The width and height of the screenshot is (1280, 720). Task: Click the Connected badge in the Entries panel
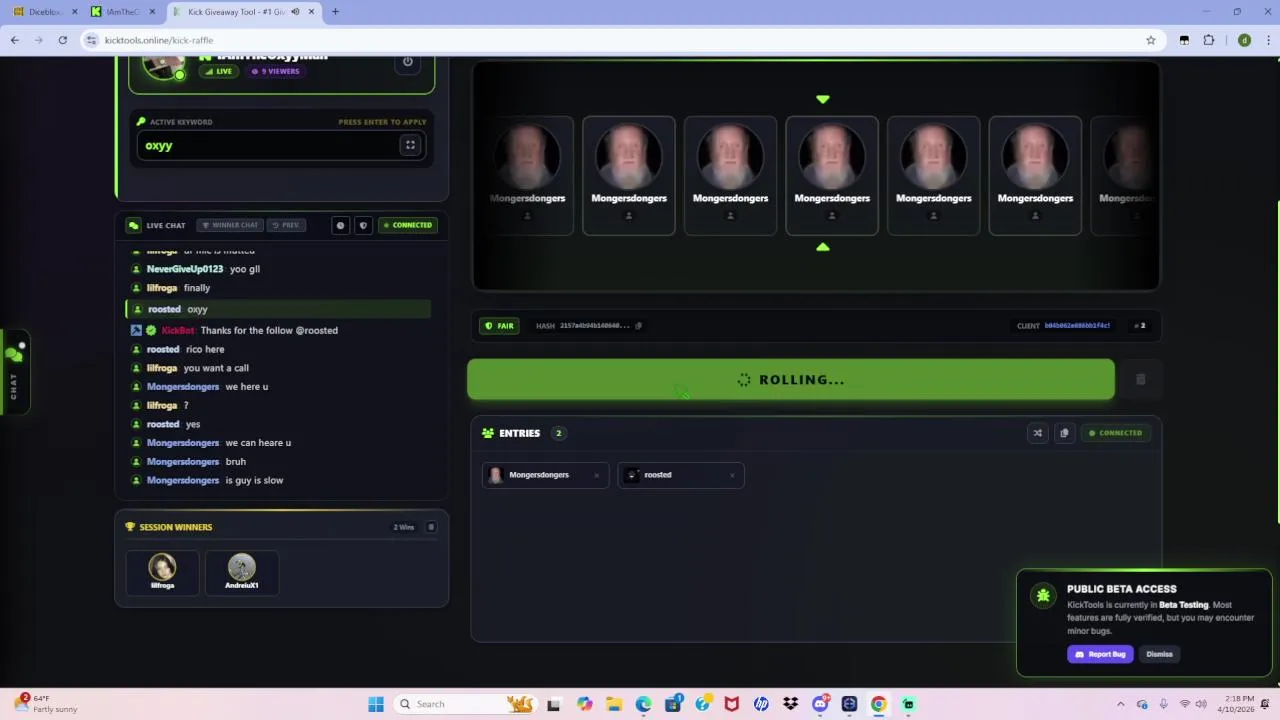click(x=1115, y=433)
